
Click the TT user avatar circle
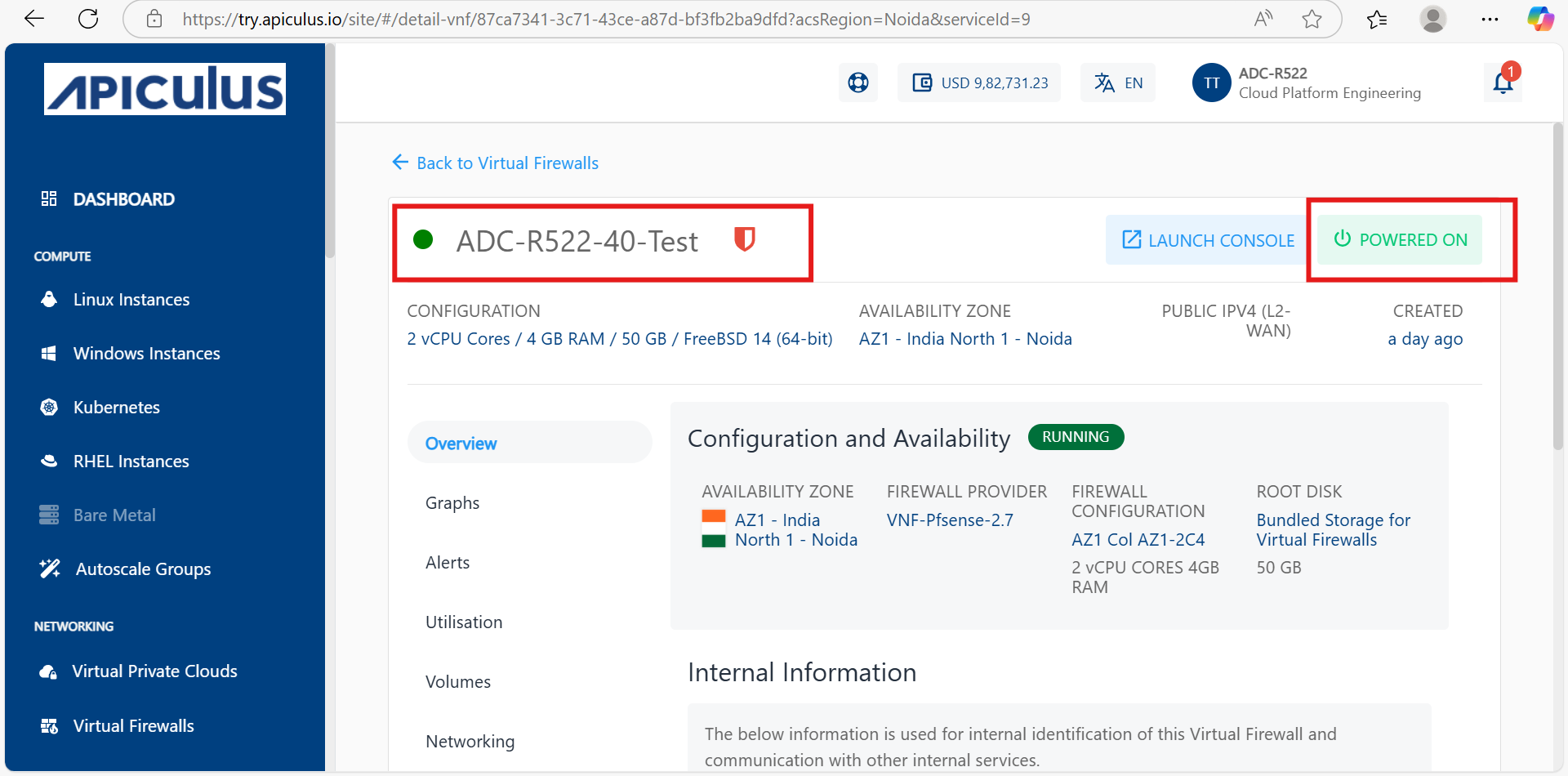1211,83
